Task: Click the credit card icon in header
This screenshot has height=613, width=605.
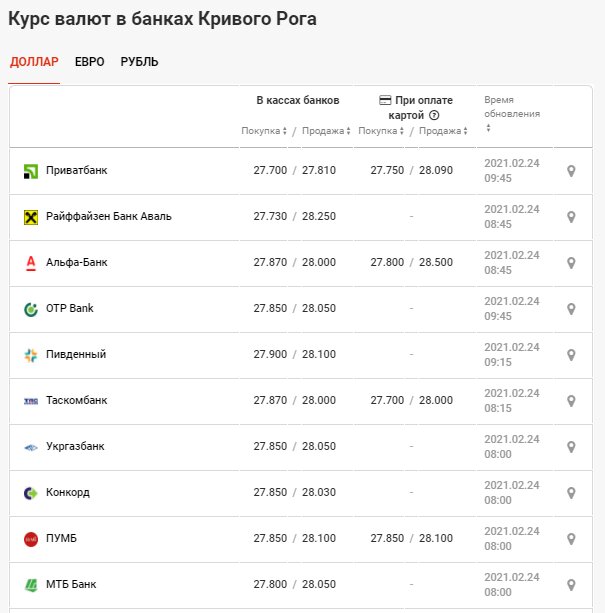Action: 385,100
